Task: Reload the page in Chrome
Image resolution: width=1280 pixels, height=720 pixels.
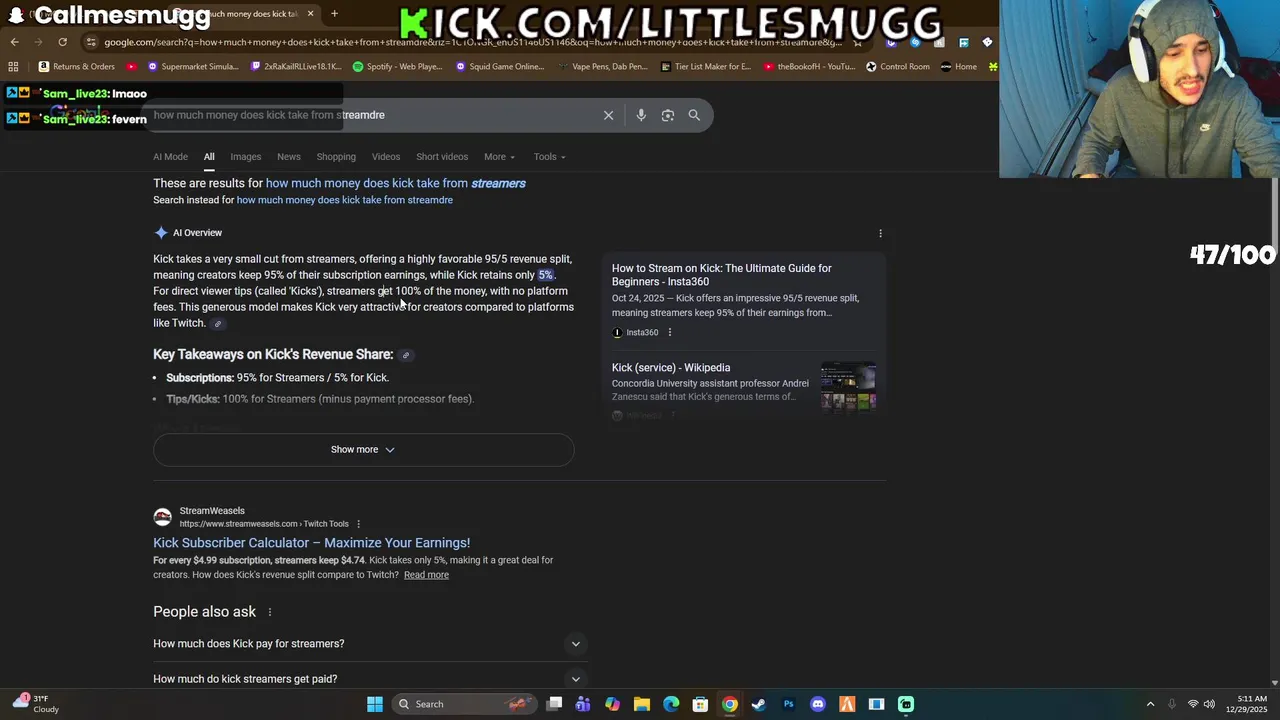Action: (62, 42)
